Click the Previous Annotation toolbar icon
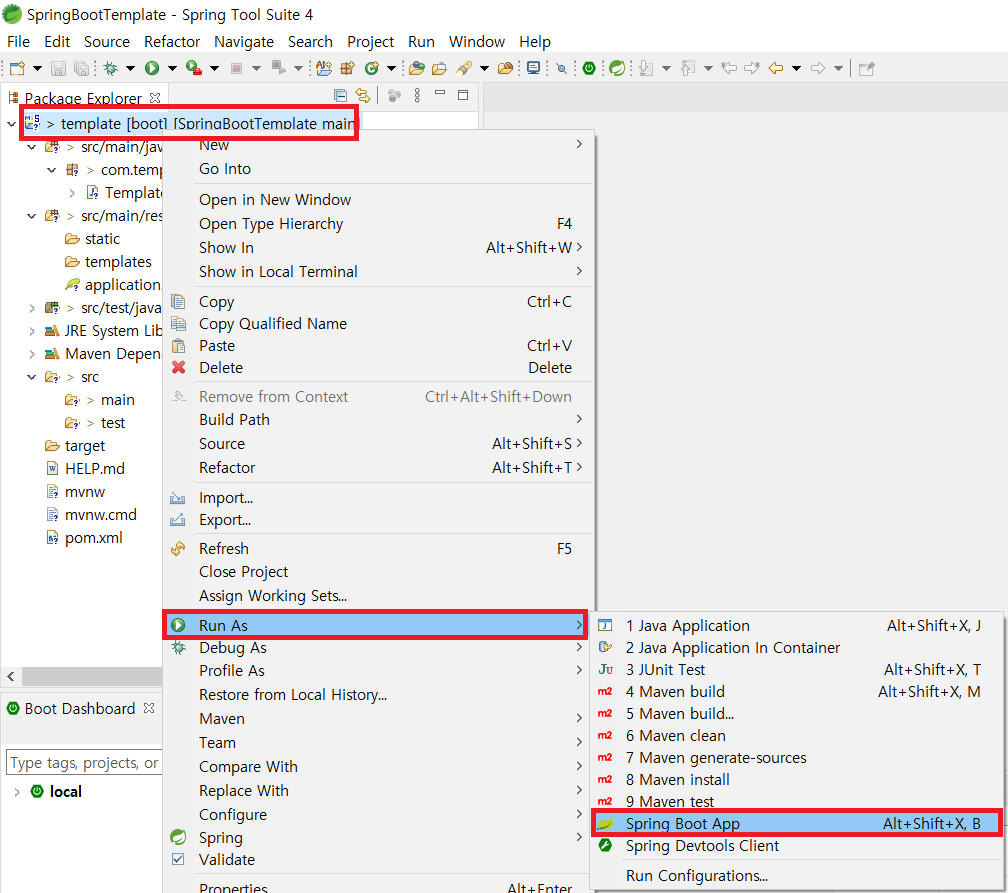1008x893 pixels. click(x=688, y=68)
